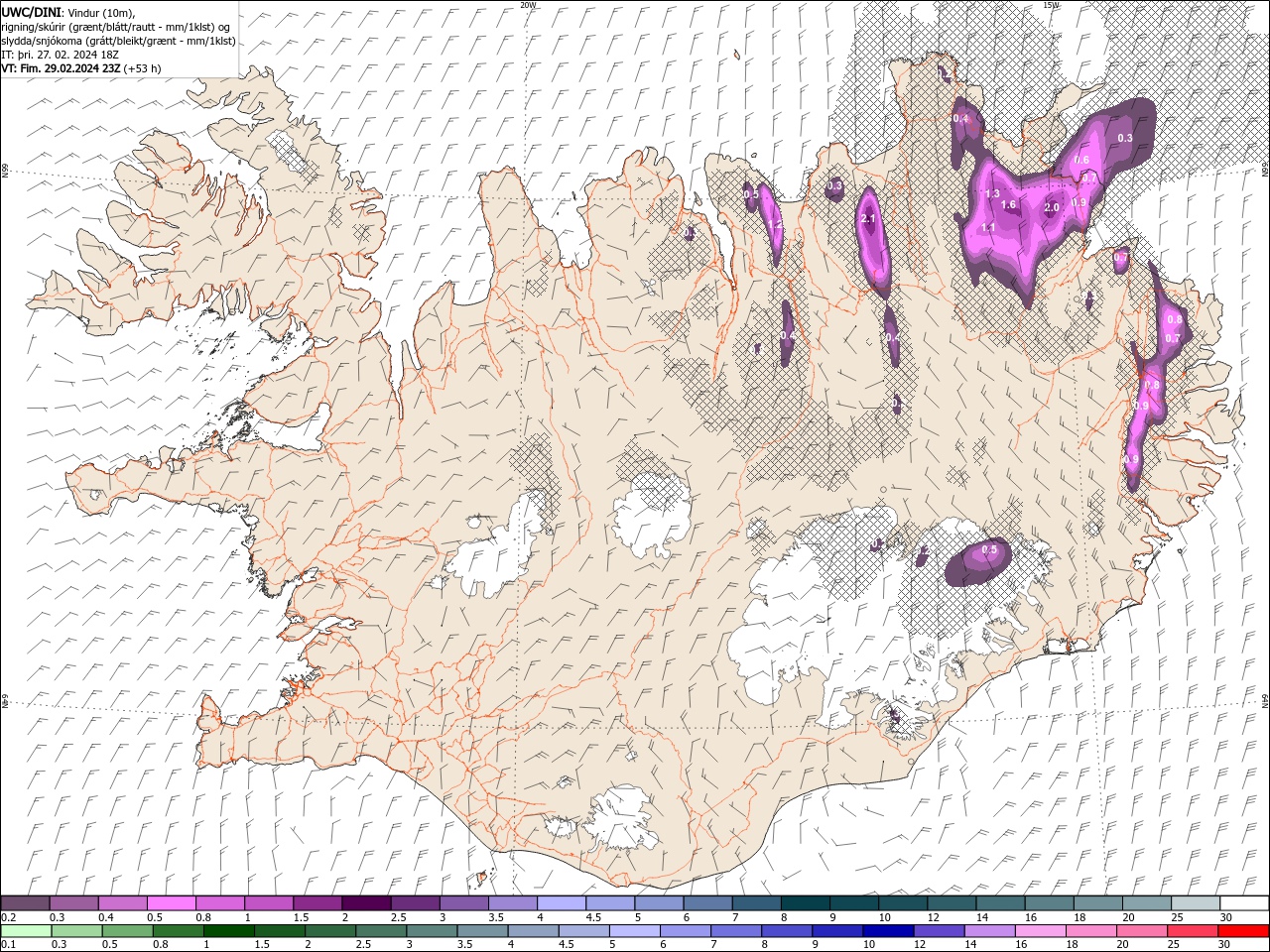
Task: Click the purple snow swatch starting at 0.2
Action: 25,902
